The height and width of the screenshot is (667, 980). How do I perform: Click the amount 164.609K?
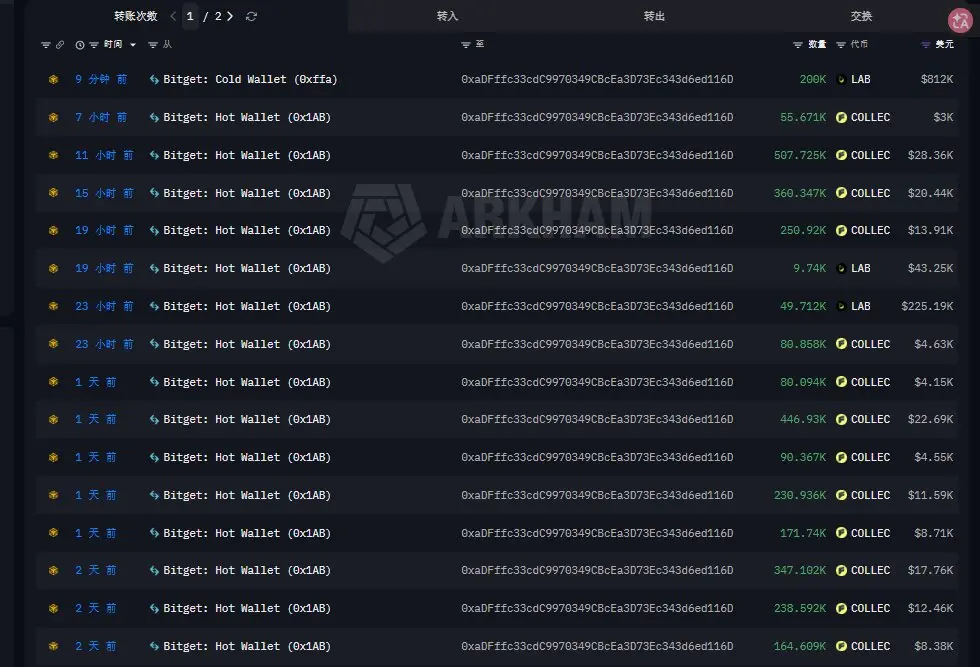[x=800, y=646]
